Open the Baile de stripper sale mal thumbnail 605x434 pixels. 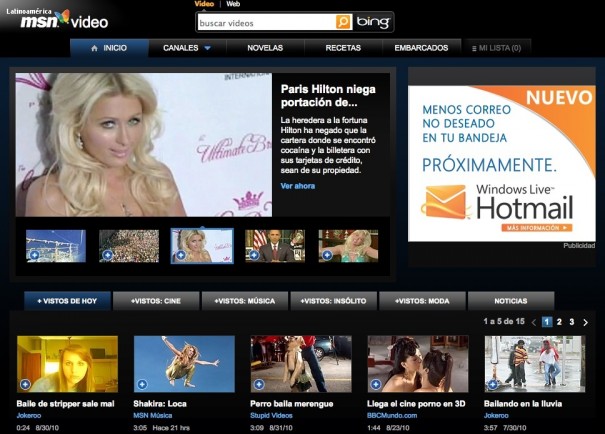tap(68, 364)
